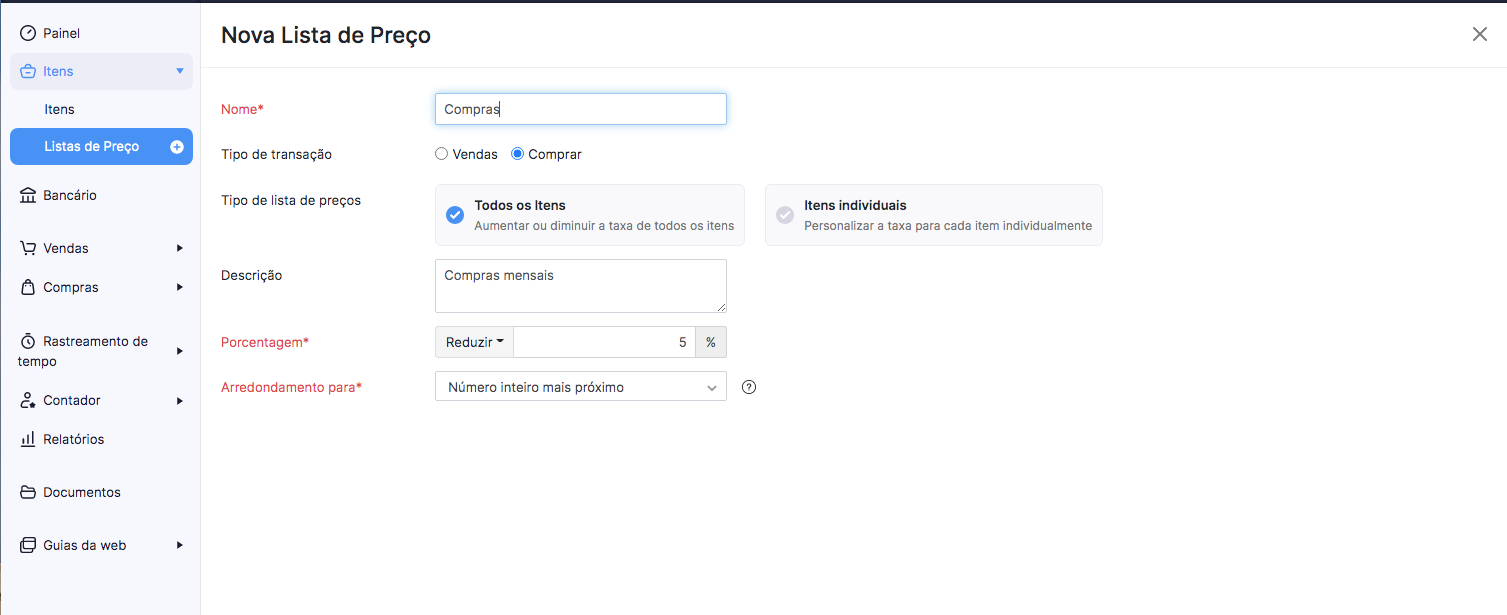This screenshot has height=615, width=1507.
Task: Click the Descrição text area
Action: (x=581, y=286)
